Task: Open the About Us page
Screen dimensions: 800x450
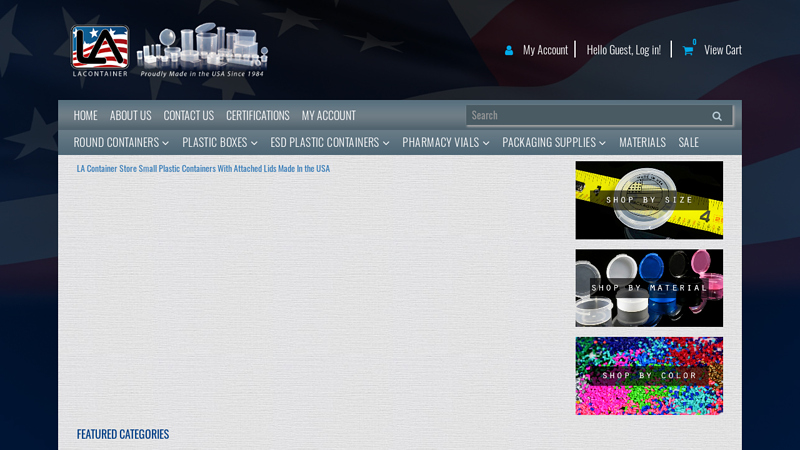Action: coord(131,116)
